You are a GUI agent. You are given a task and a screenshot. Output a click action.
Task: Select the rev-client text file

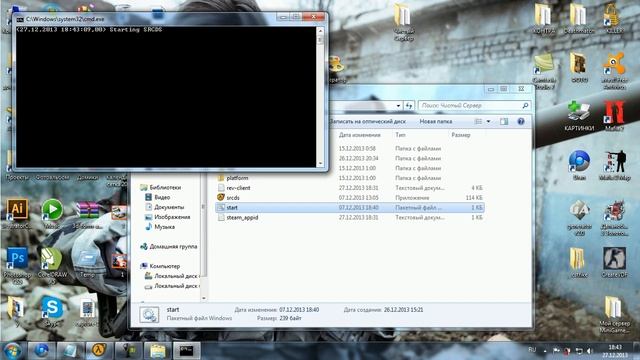349,188
